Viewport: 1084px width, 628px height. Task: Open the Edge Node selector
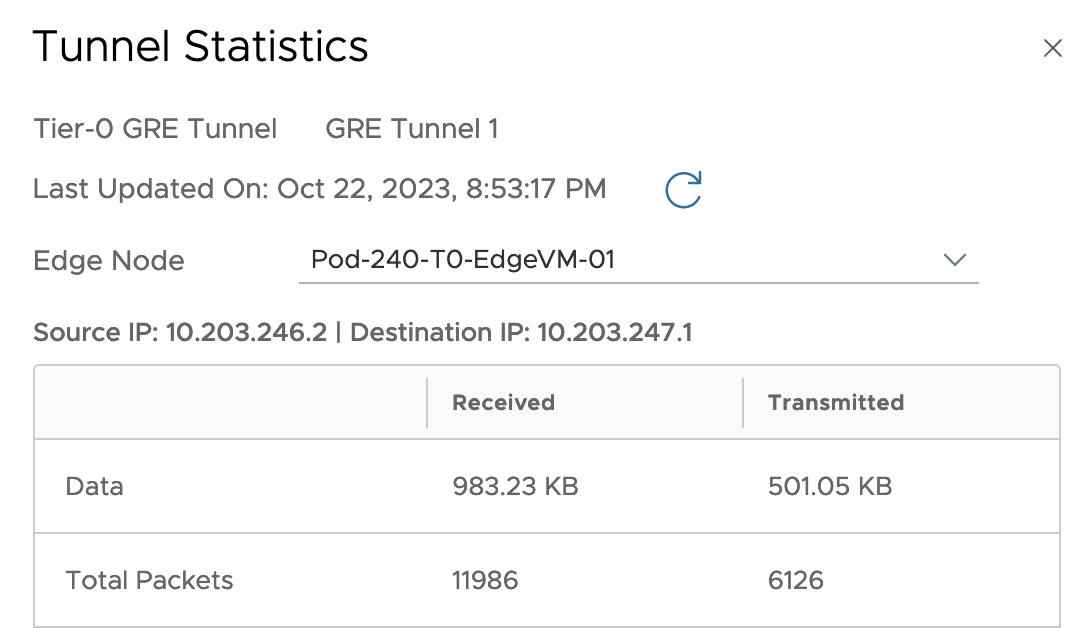pyautogui.click(x=638, y=259)
